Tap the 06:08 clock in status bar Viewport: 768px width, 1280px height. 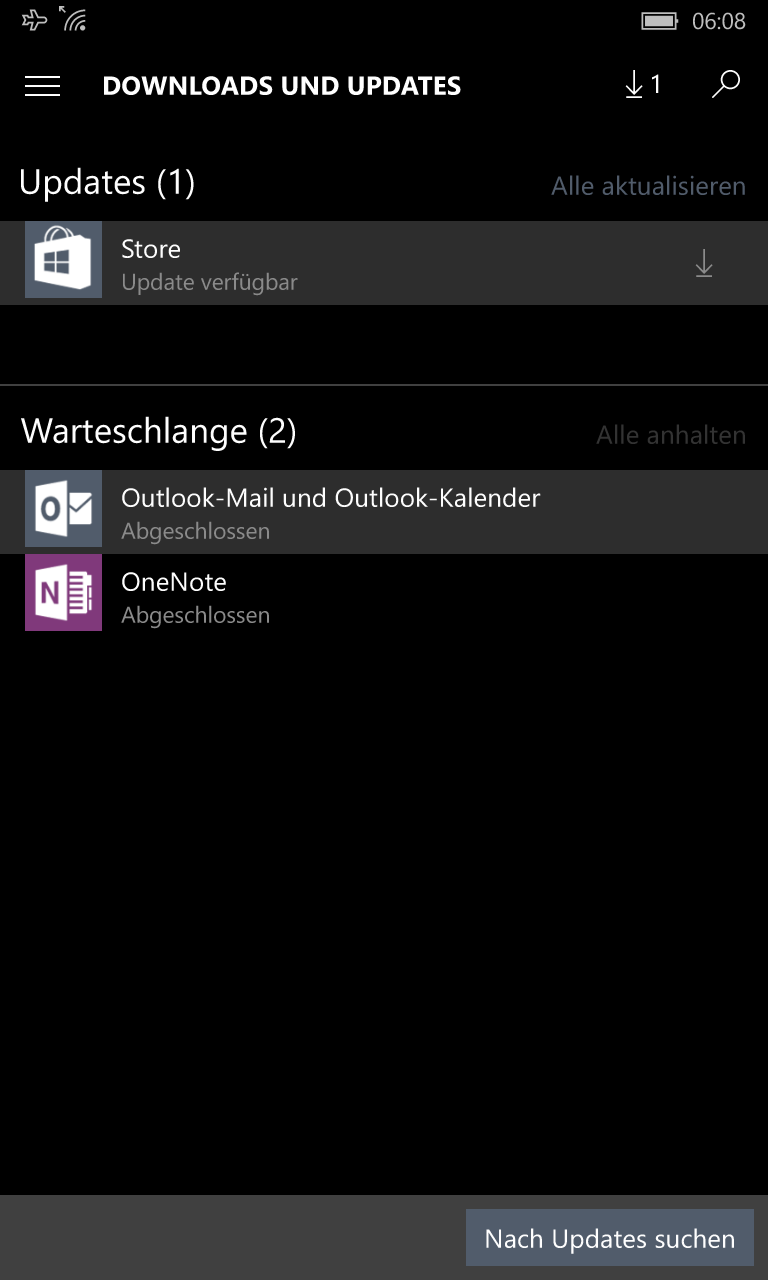[x=719, y=21]
